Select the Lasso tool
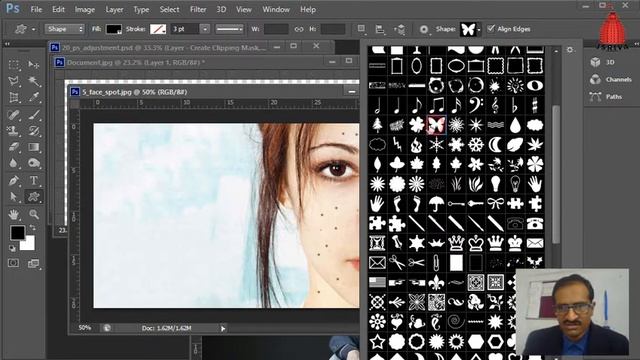Screen dimensions: 640x360 point(14,81)
